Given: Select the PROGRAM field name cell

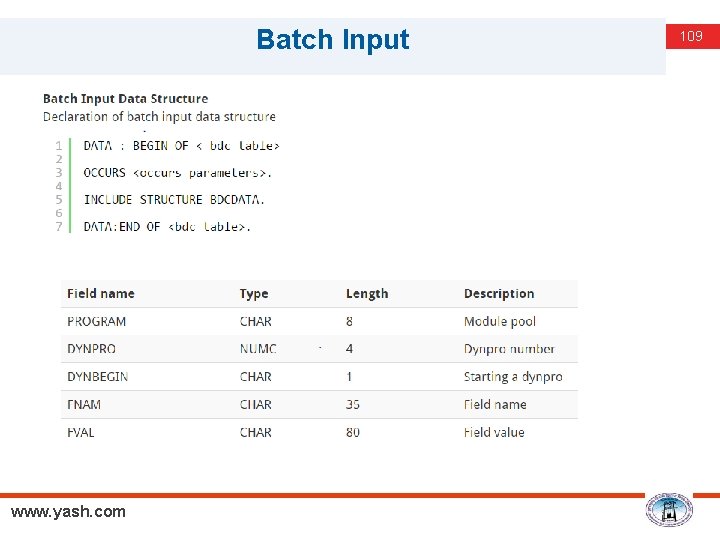Looking at the screenshot, I should tap(96, 321).
